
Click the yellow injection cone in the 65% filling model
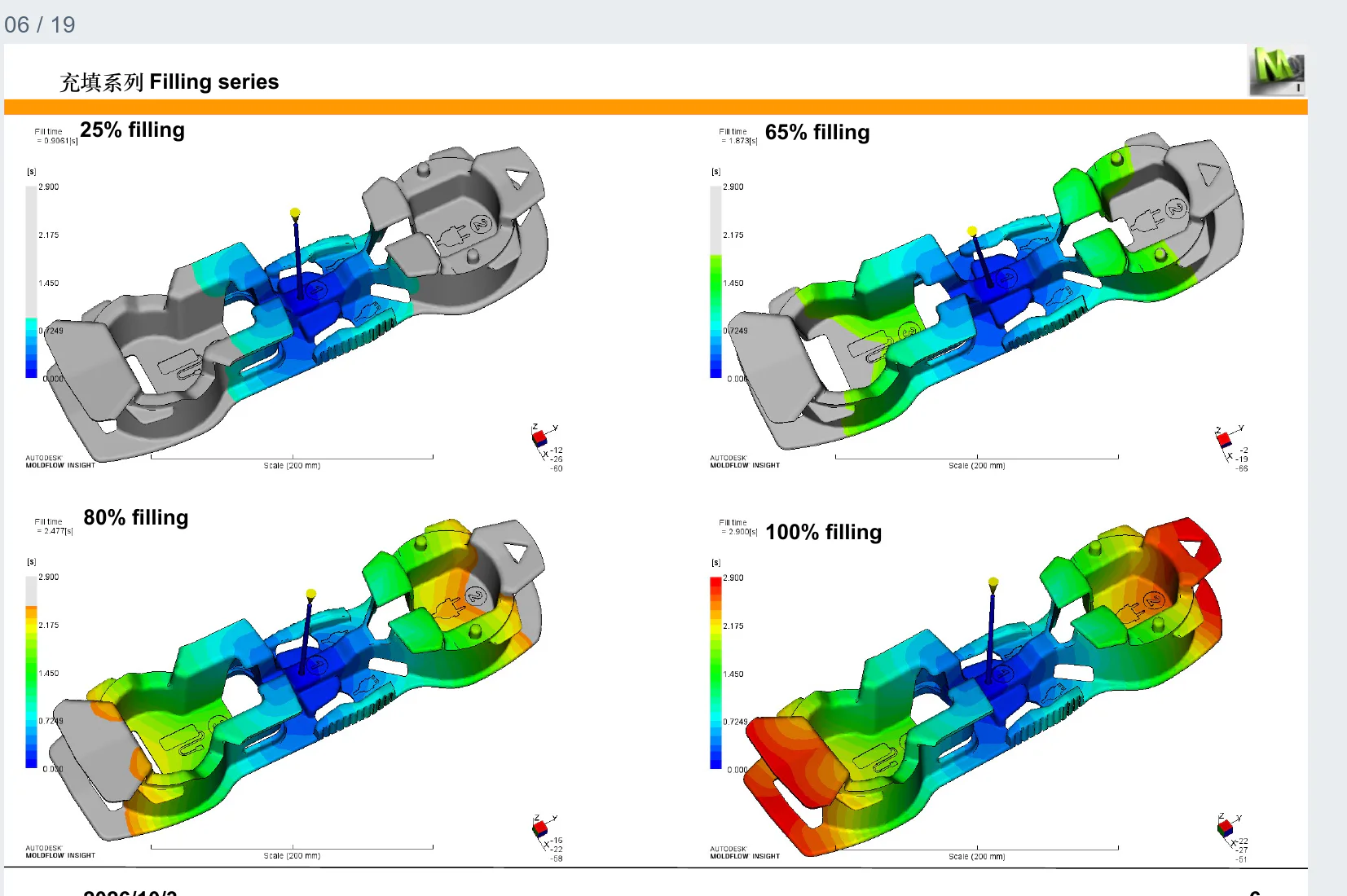(972, 232)
